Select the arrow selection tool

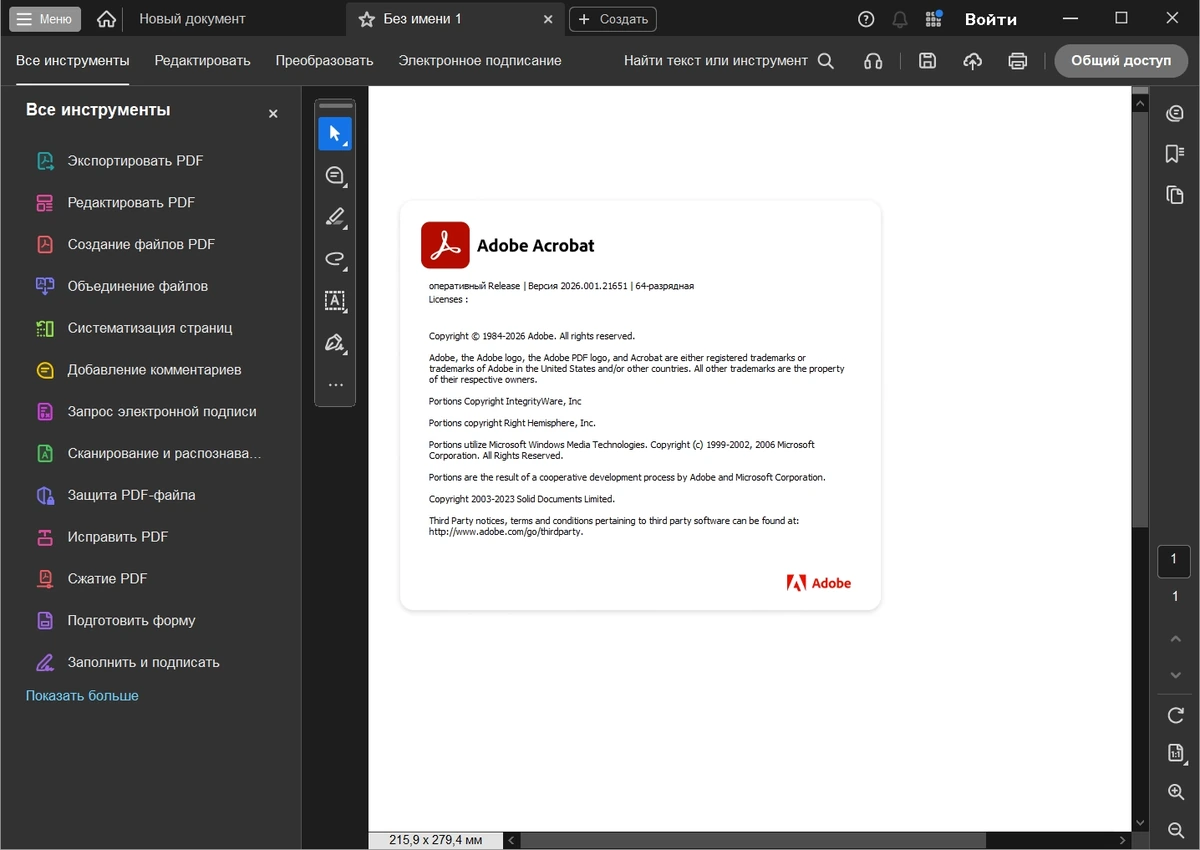click(x=335, y=134)
